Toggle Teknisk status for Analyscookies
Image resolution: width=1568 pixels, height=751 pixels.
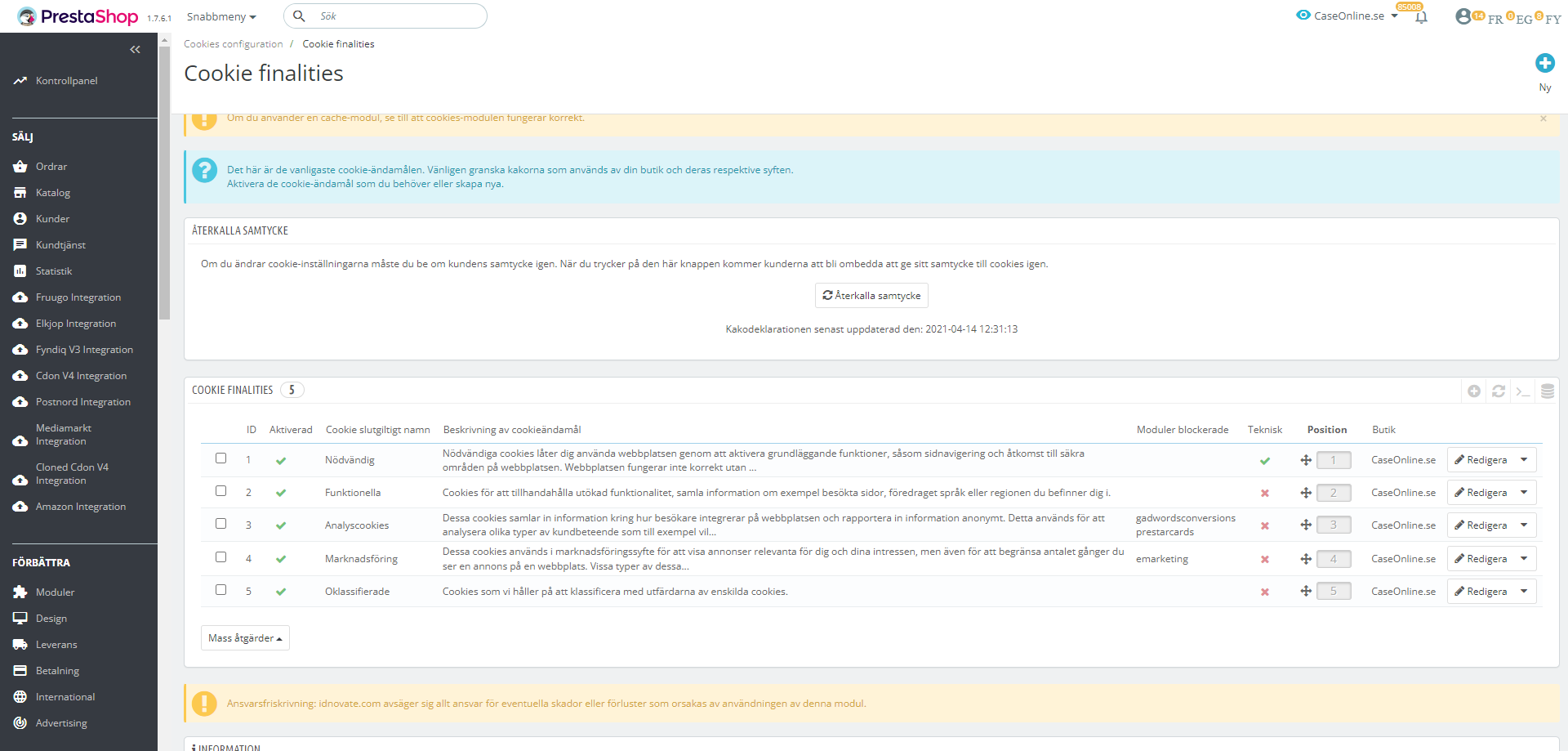[1265, 526]
